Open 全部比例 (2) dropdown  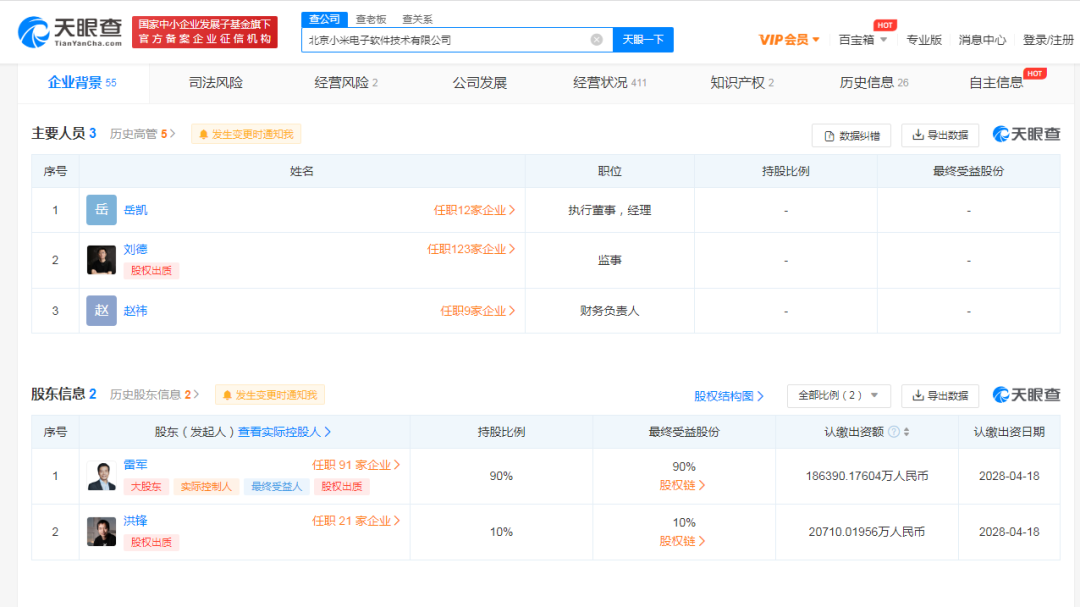click(838, 395)
